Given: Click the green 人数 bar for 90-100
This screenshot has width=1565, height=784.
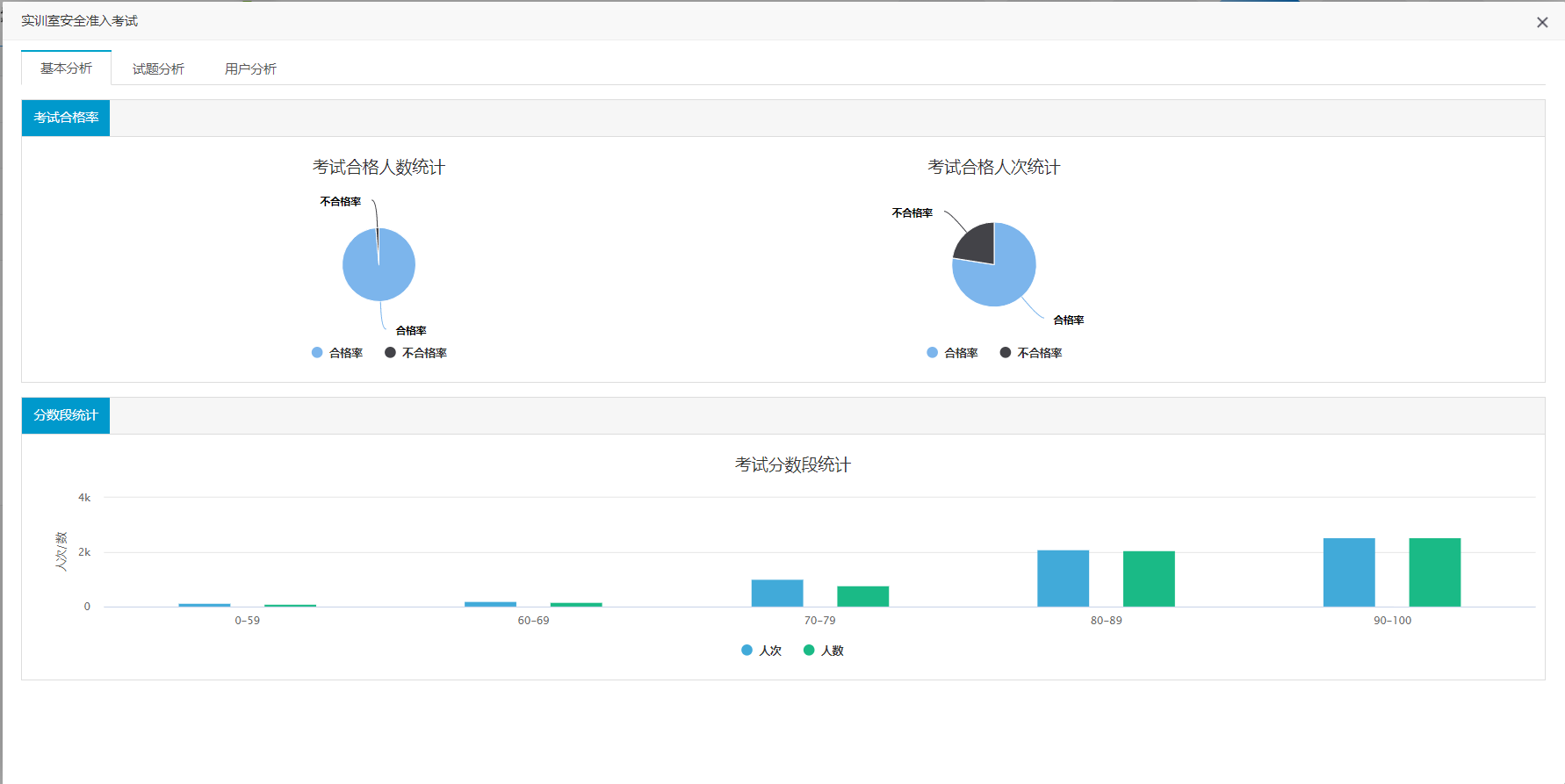Looking at the screenshot, I should [1434, 572].
